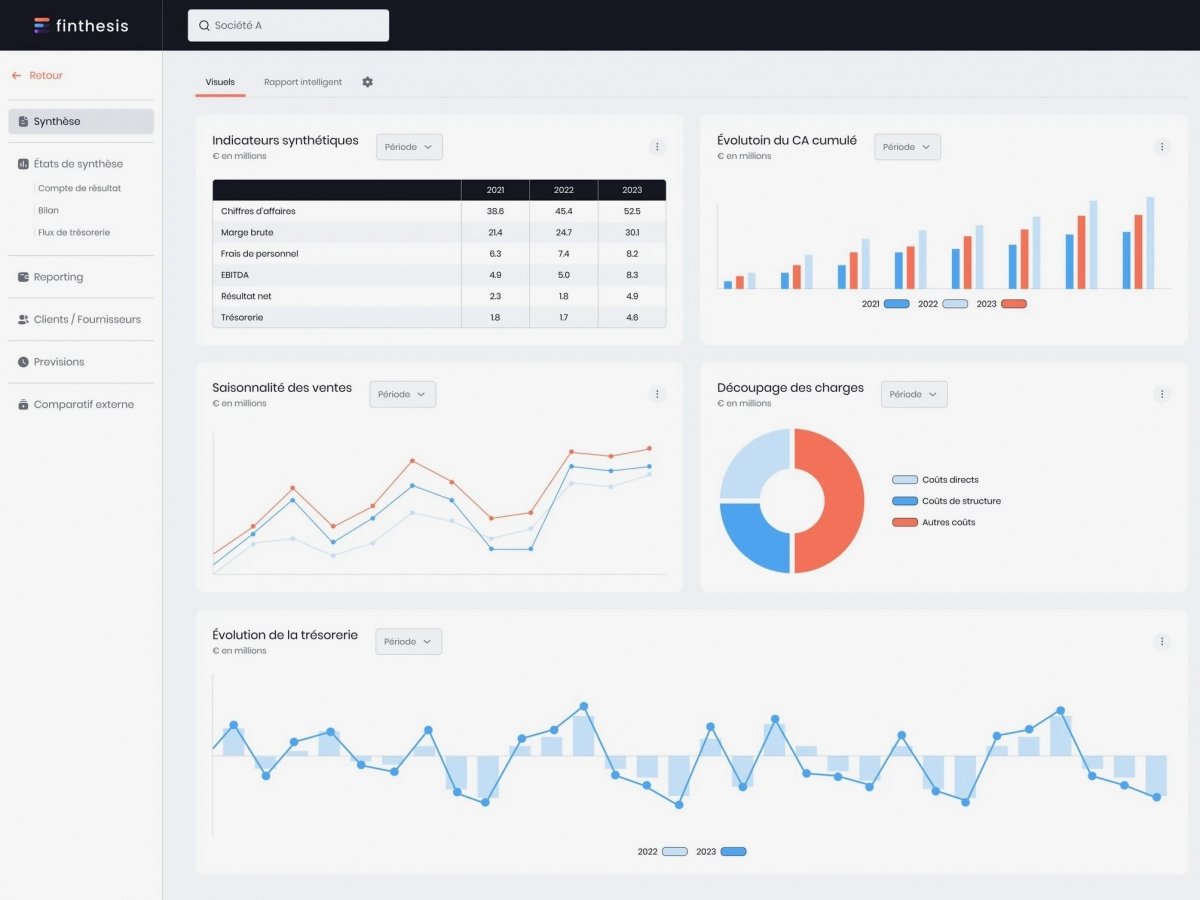Click the Société A search field
This screenshot has height=900, width=1200.
pos(288,25)
